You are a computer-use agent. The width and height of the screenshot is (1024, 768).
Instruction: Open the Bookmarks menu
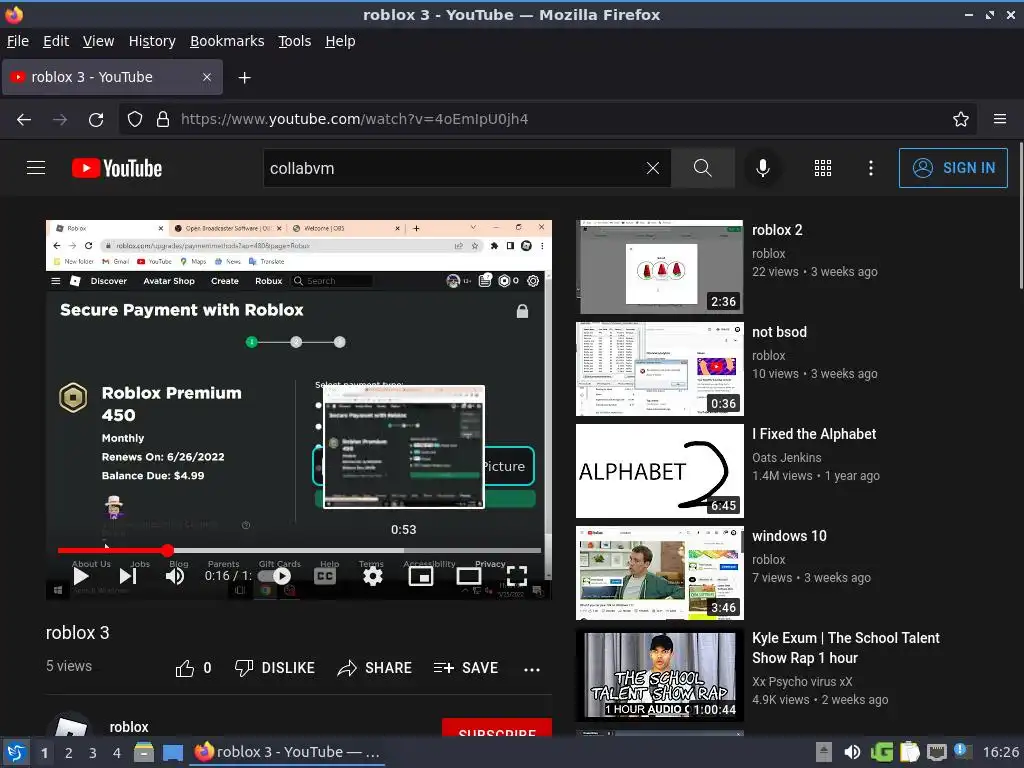[x=227, y=41]
